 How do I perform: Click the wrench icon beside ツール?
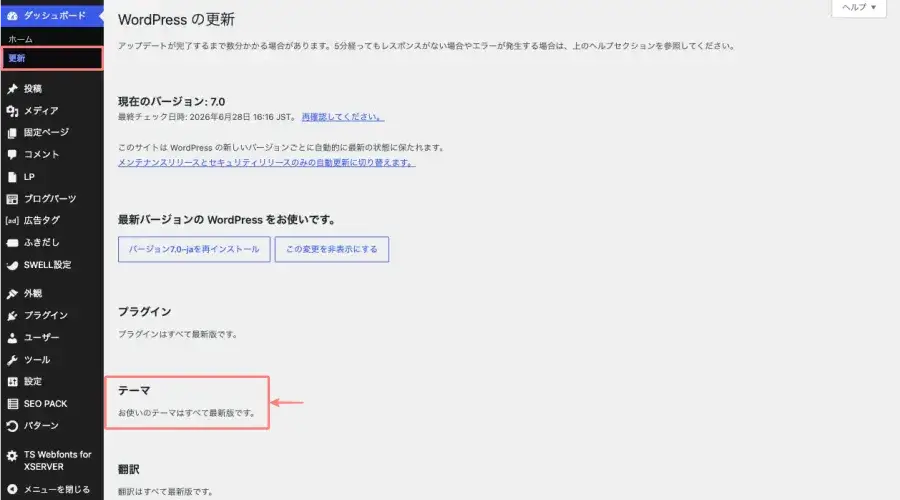coord(12,360)
